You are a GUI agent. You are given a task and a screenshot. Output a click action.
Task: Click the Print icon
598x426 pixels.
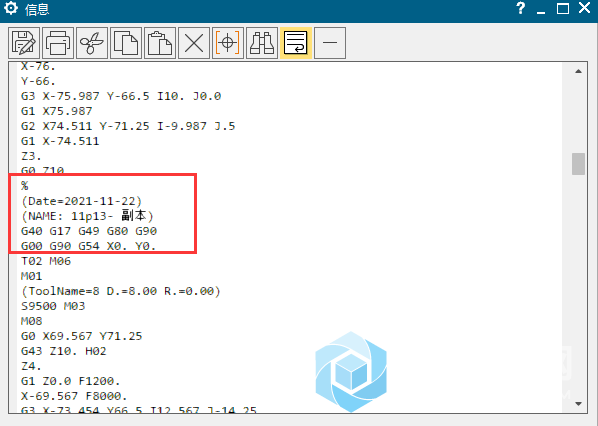coord(58,43)
